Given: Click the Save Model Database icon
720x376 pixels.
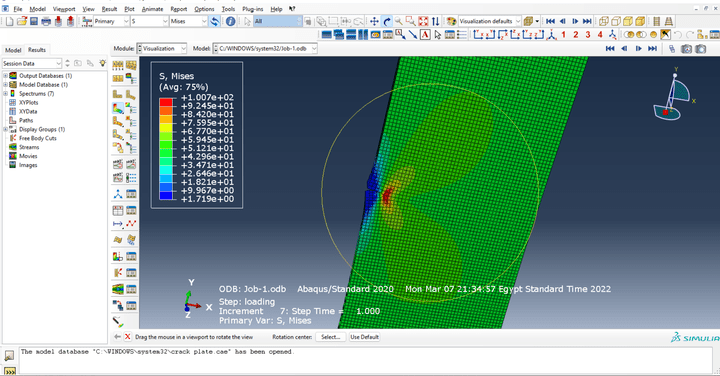Looking at the screenshot, I should pyautogui.click(x=34, y=21).
